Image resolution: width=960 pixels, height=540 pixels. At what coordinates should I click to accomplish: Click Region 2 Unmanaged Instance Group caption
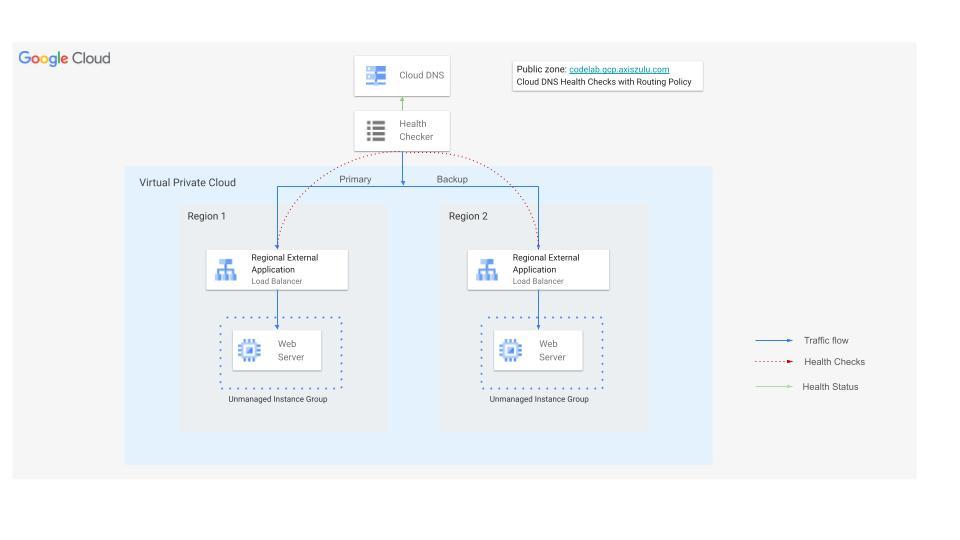coord(539,399)
